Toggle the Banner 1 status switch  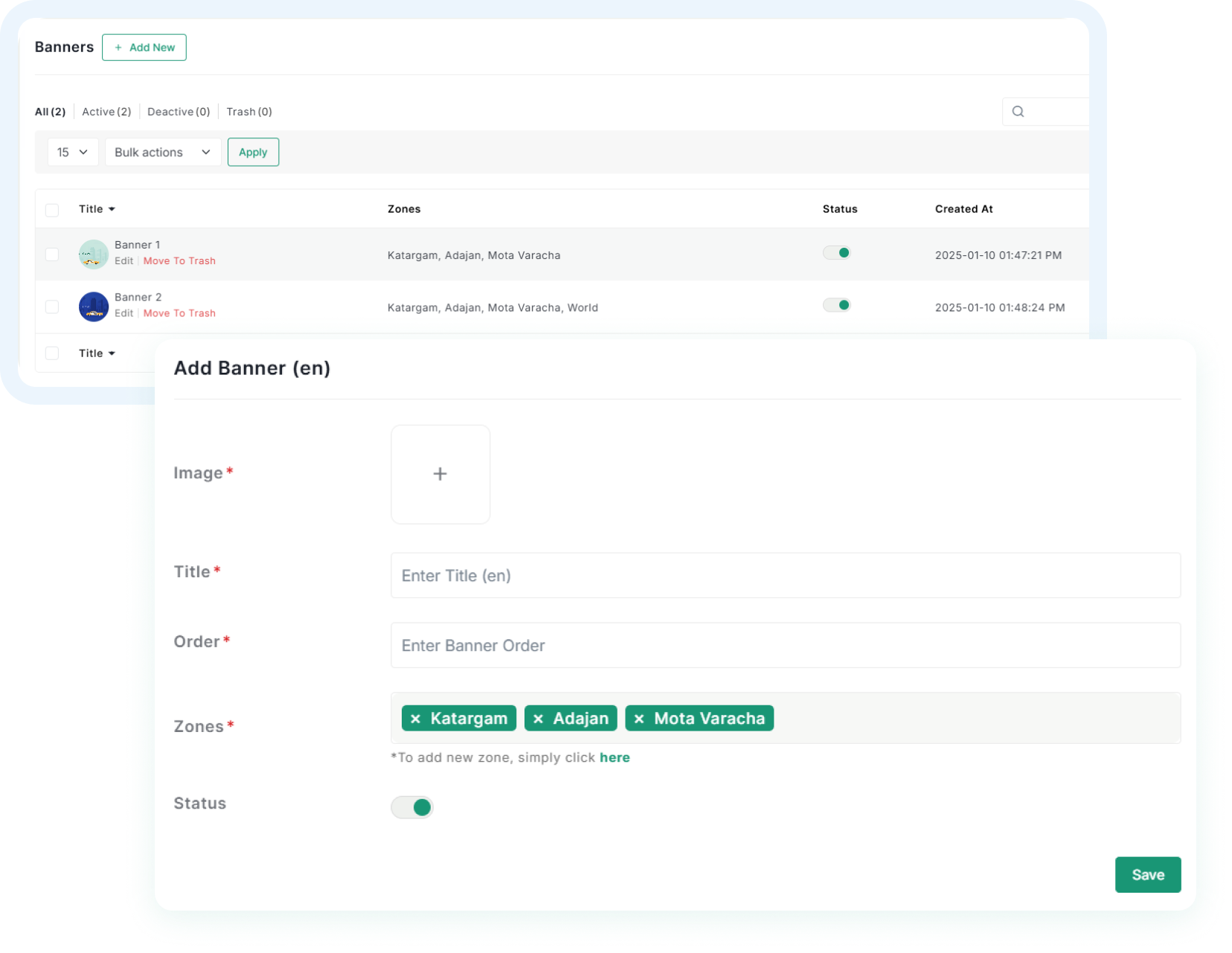(836, 253)
